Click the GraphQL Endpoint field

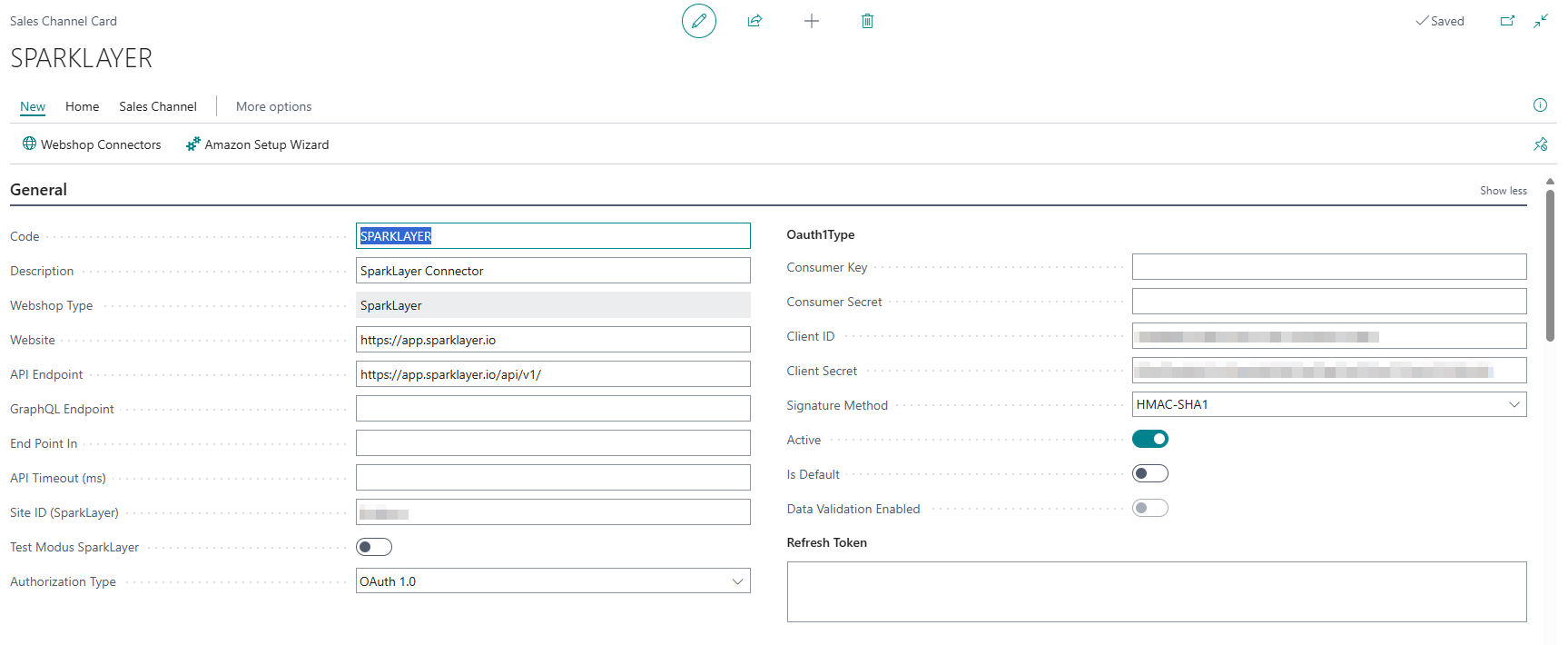(553, 409)
